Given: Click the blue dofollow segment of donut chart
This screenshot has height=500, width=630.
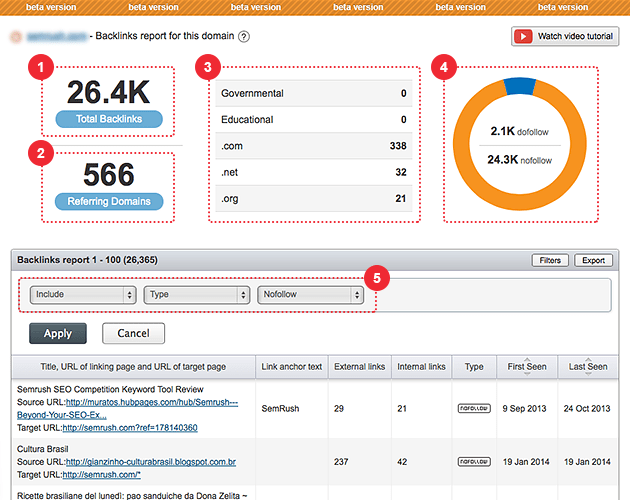Looking at the screenshot, I should pos(519,86).
